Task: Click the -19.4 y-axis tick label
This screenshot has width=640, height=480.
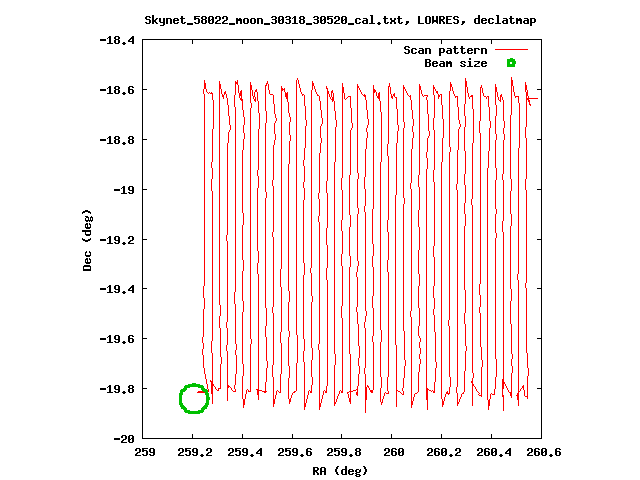Action: [118, 289]
